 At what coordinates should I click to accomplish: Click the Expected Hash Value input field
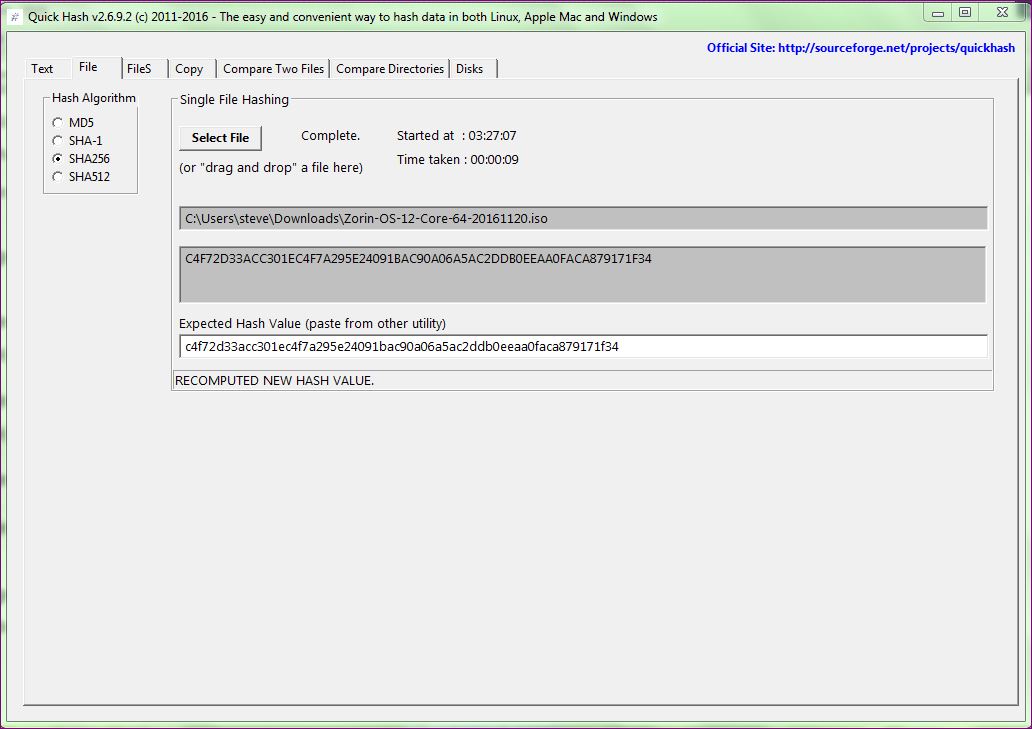[582, 346]
